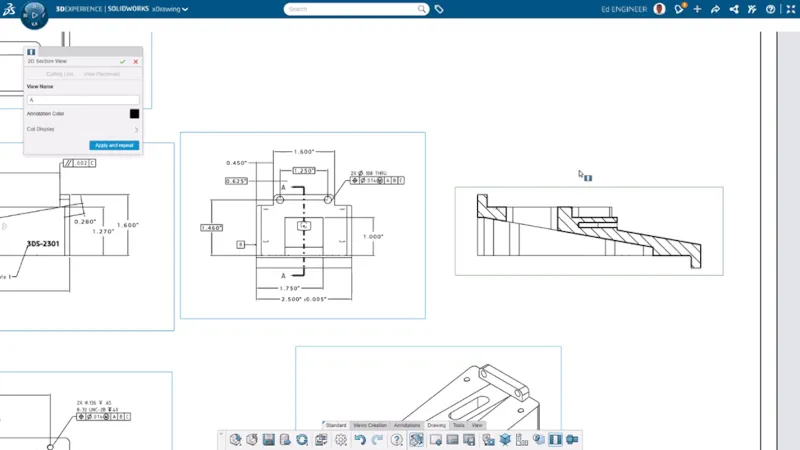This screenshot has height=450, width=800.
Task: Cancel section view with red X
Action: (x=135, y=61)
